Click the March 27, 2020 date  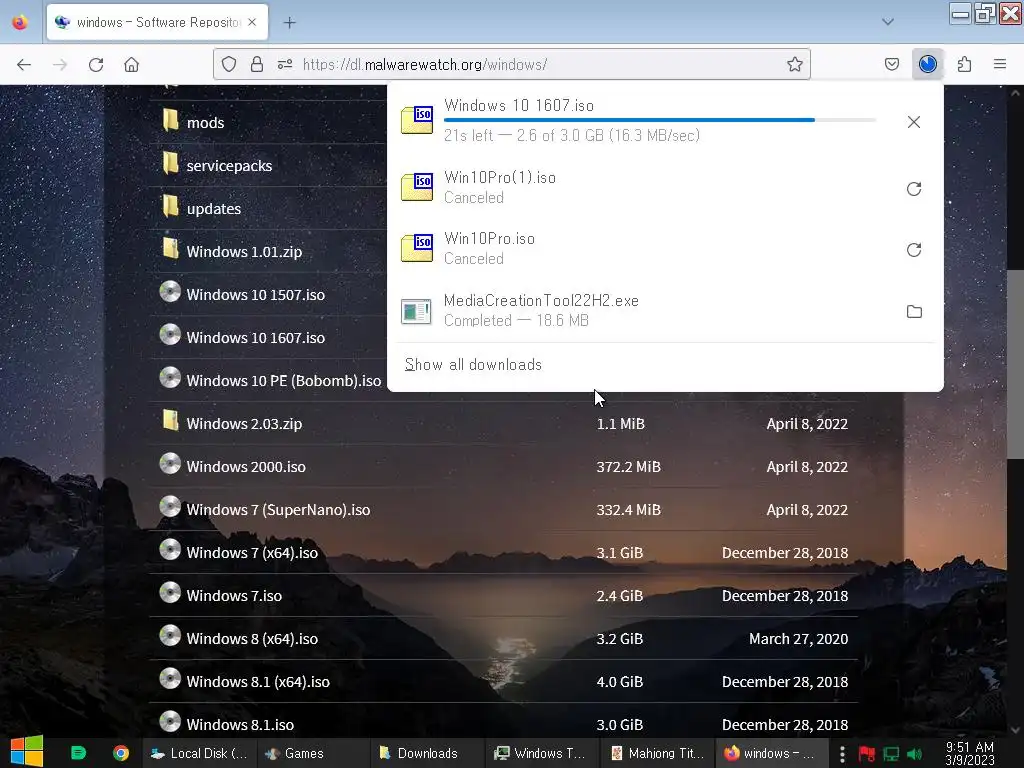coord(798,639)
